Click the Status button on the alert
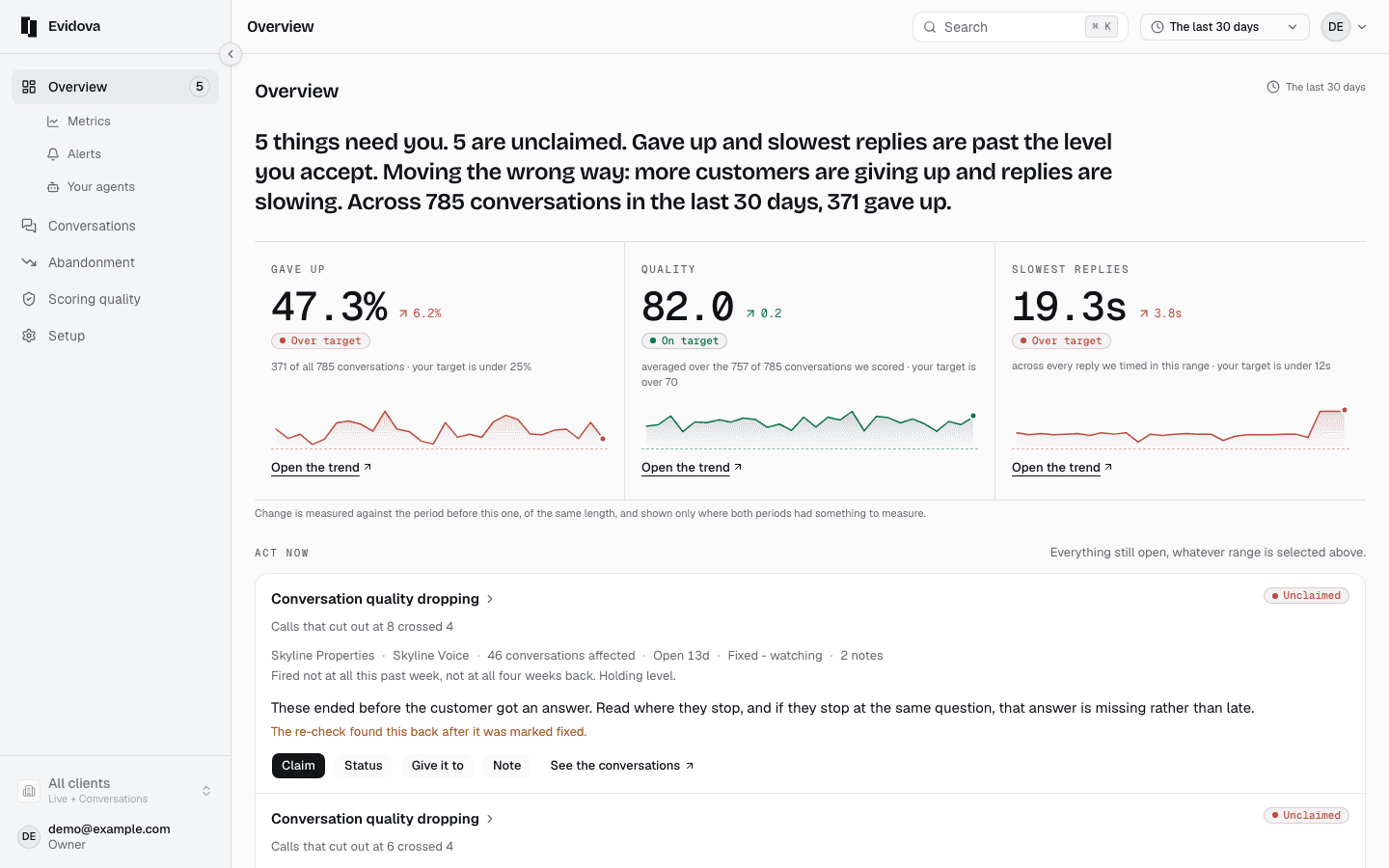This screenshot has width=1389, height=868. pos(364,766)
